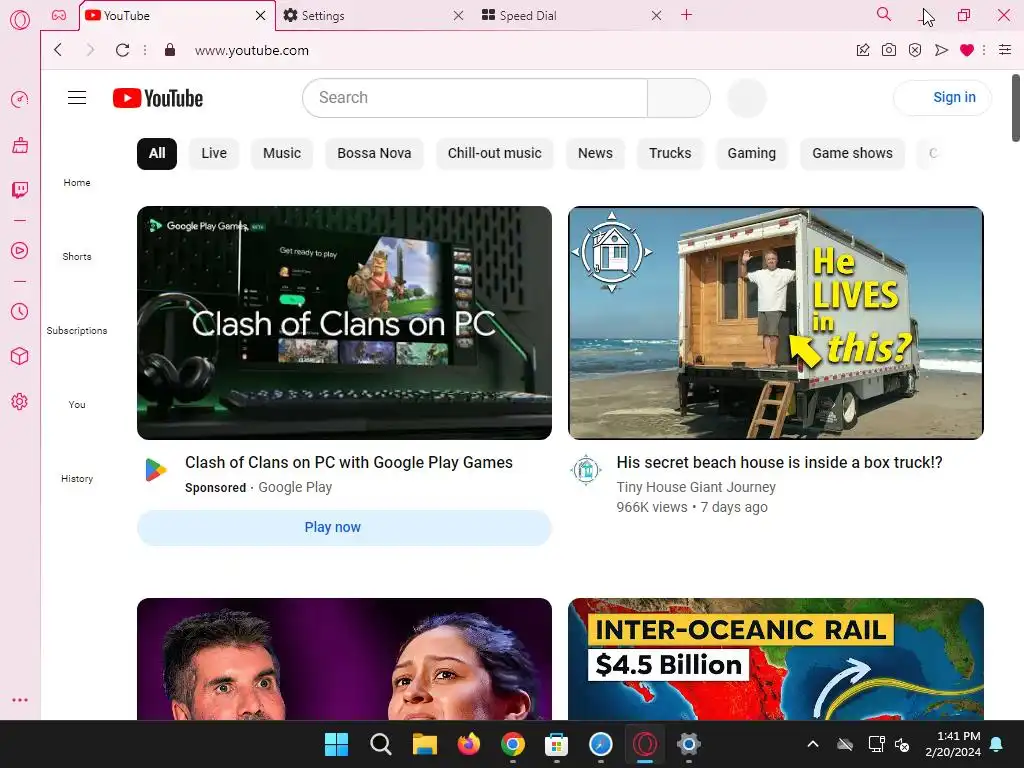Open Twitch panel in sidebar
Screen dimensions: 1024x768
tap(20, 190)
